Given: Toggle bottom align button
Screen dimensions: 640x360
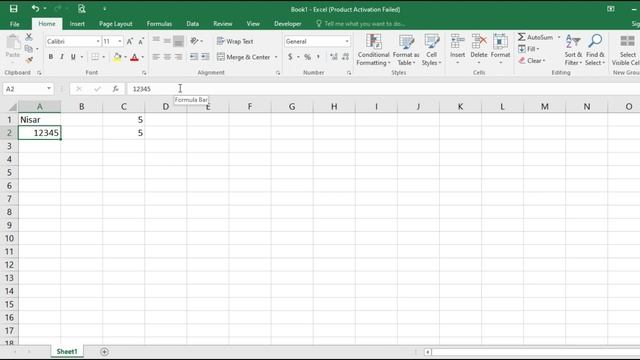Looking at the screenshot, I should click(x=178, y=41).
